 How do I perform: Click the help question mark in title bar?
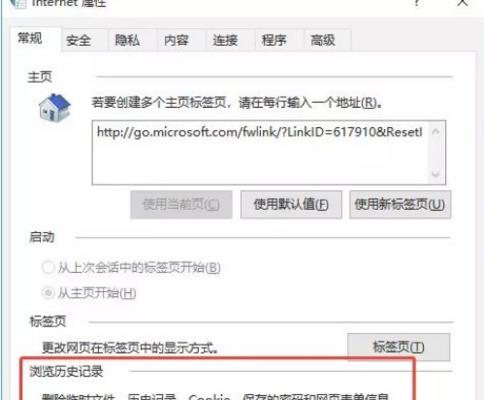(x=417, y=3)
